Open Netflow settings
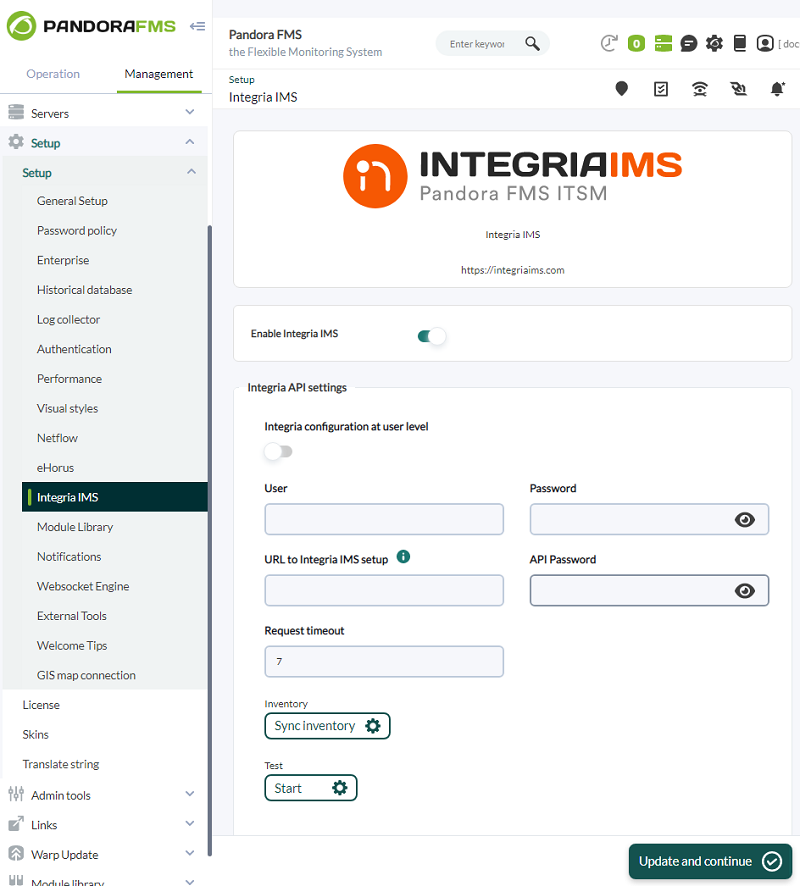Viewport: 800px width, 890px height. point(57,438)
